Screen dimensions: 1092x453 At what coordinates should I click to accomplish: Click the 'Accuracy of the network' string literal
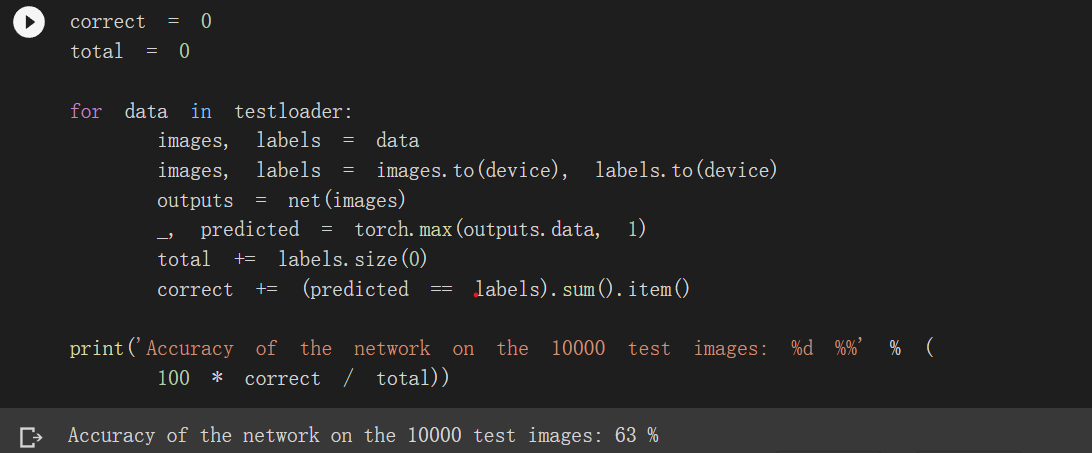coord(290,349)
